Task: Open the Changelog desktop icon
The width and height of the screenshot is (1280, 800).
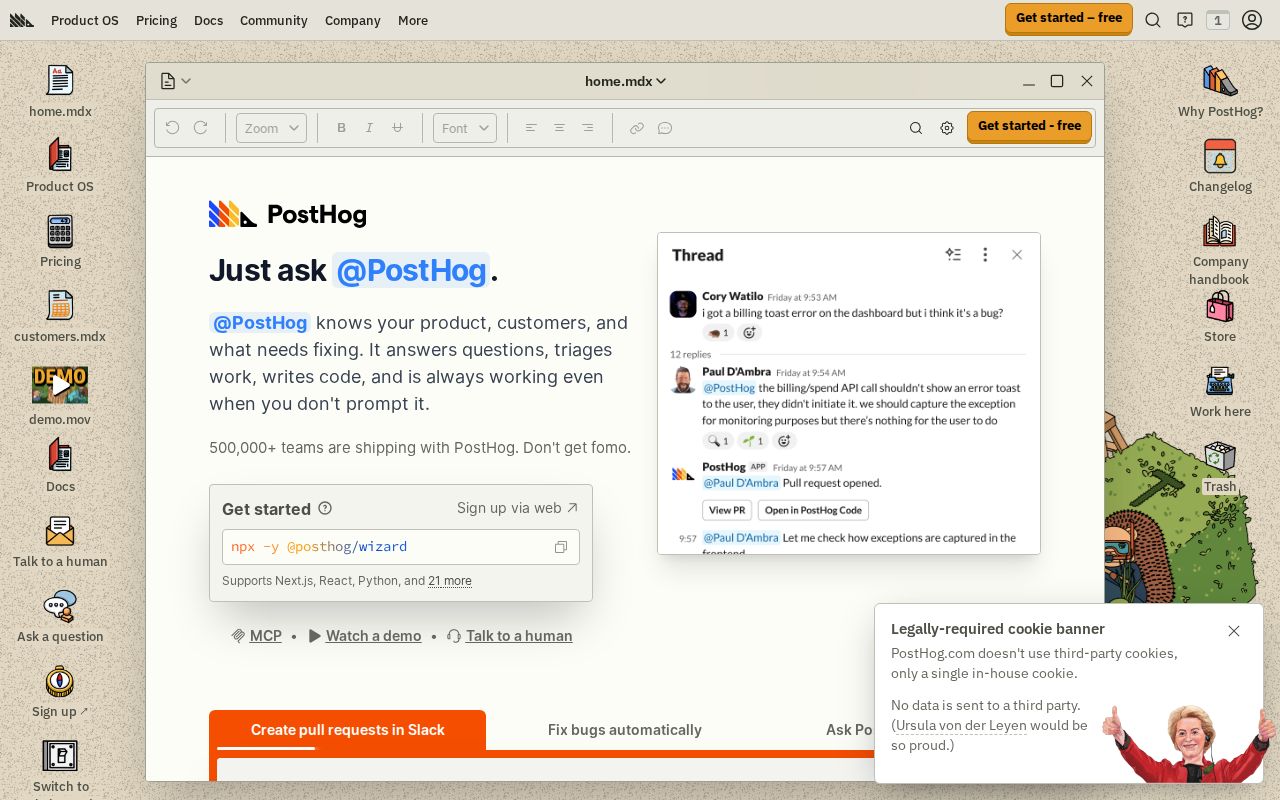Action: [x=1220, y=166]
